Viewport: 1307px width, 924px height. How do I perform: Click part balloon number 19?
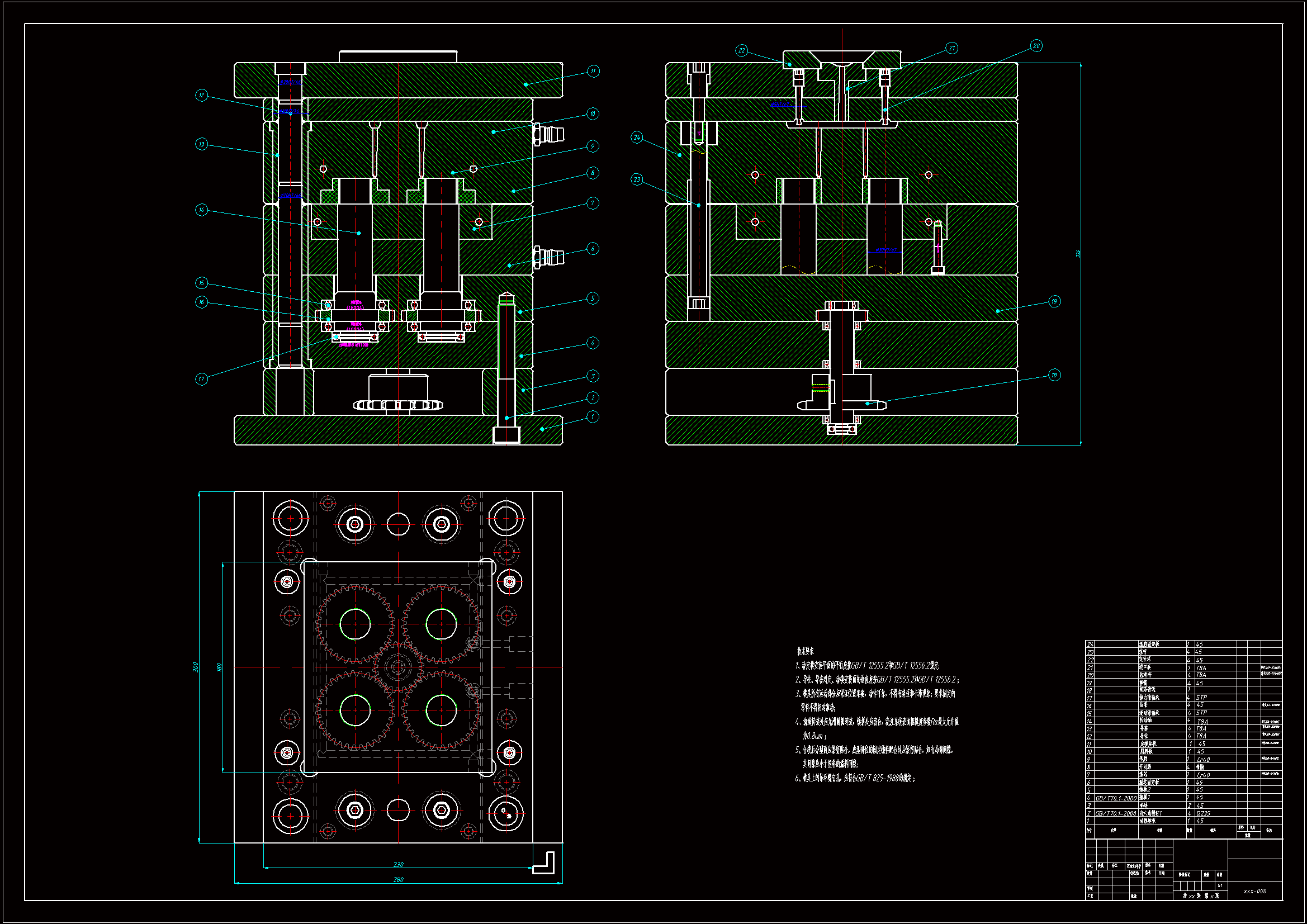1054,301
